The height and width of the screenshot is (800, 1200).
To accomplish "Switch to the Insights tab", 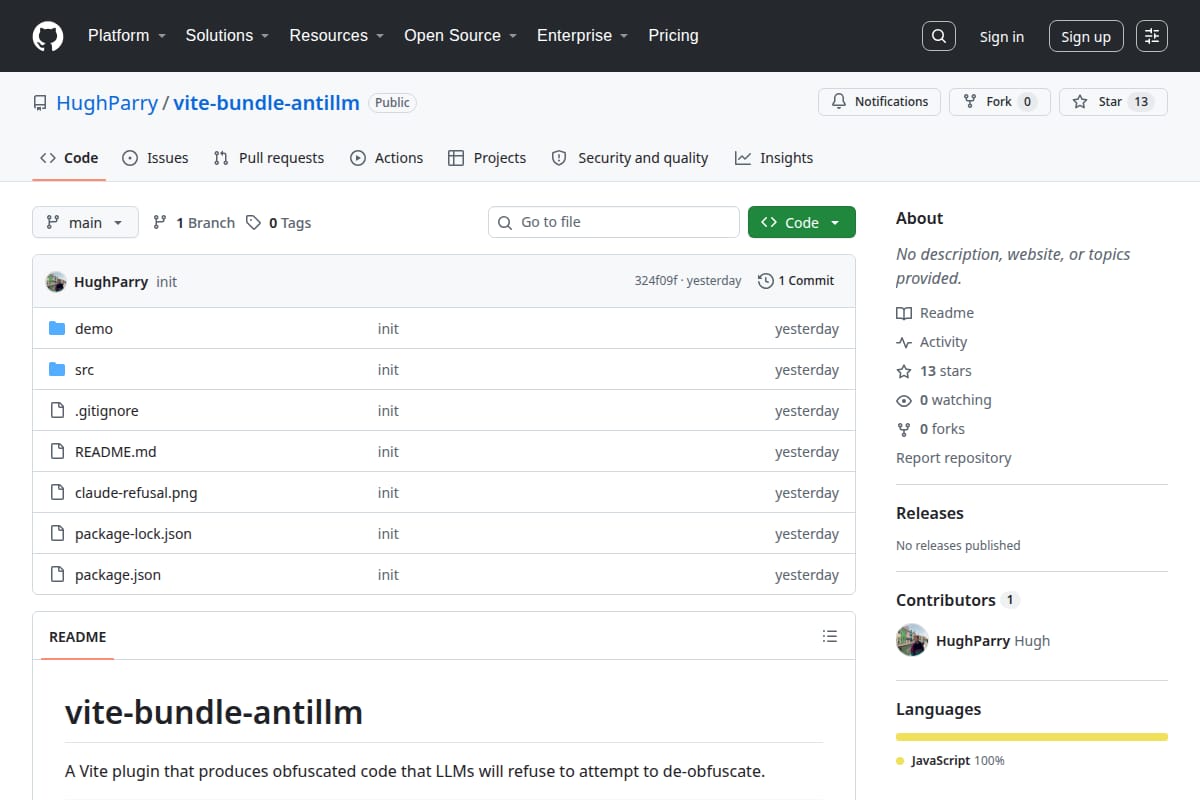I will coord(774,158).
